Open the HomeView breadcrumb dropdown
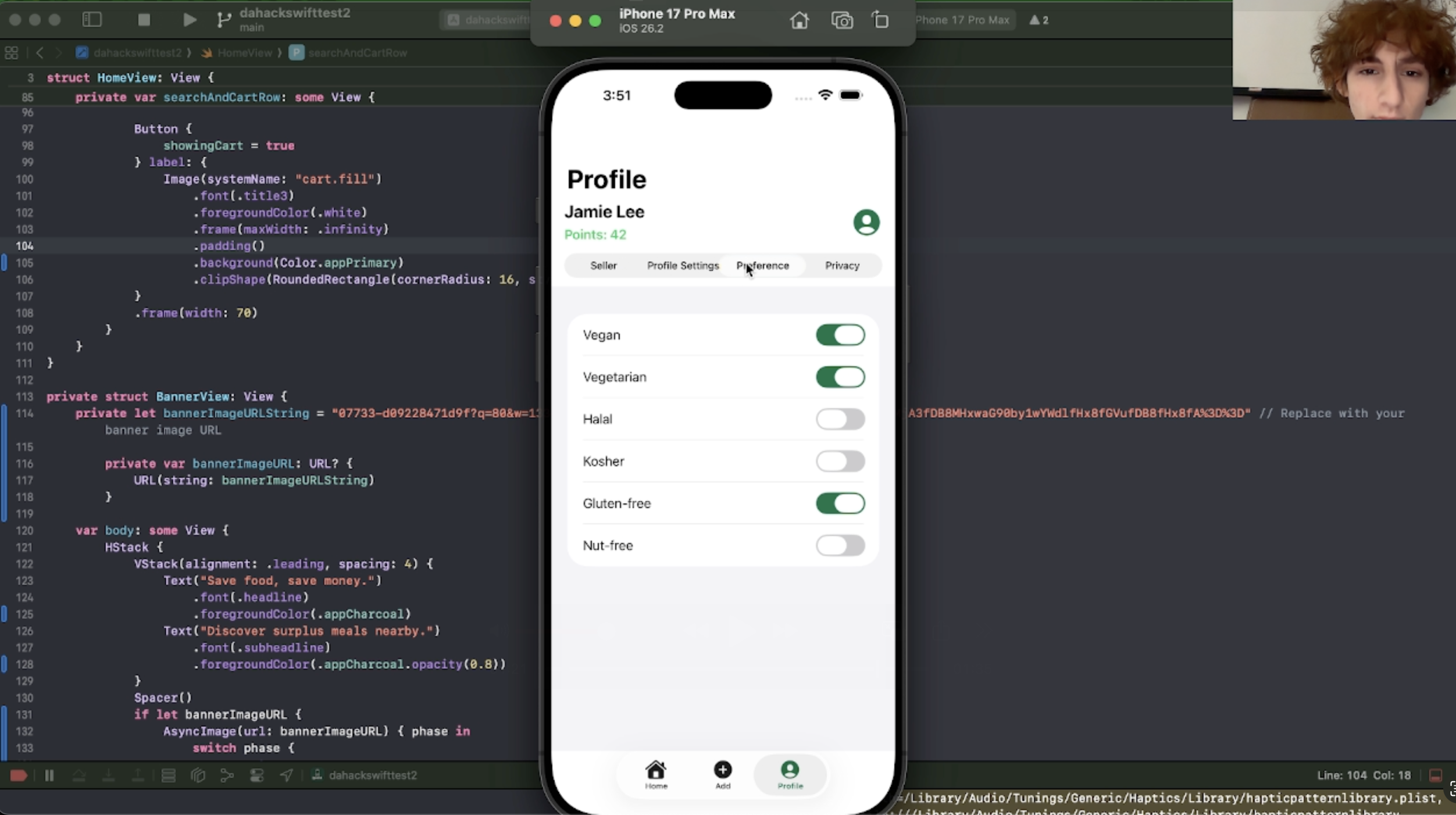The image size is (1456, 815). pyautogui.click(x=244, y=53)
